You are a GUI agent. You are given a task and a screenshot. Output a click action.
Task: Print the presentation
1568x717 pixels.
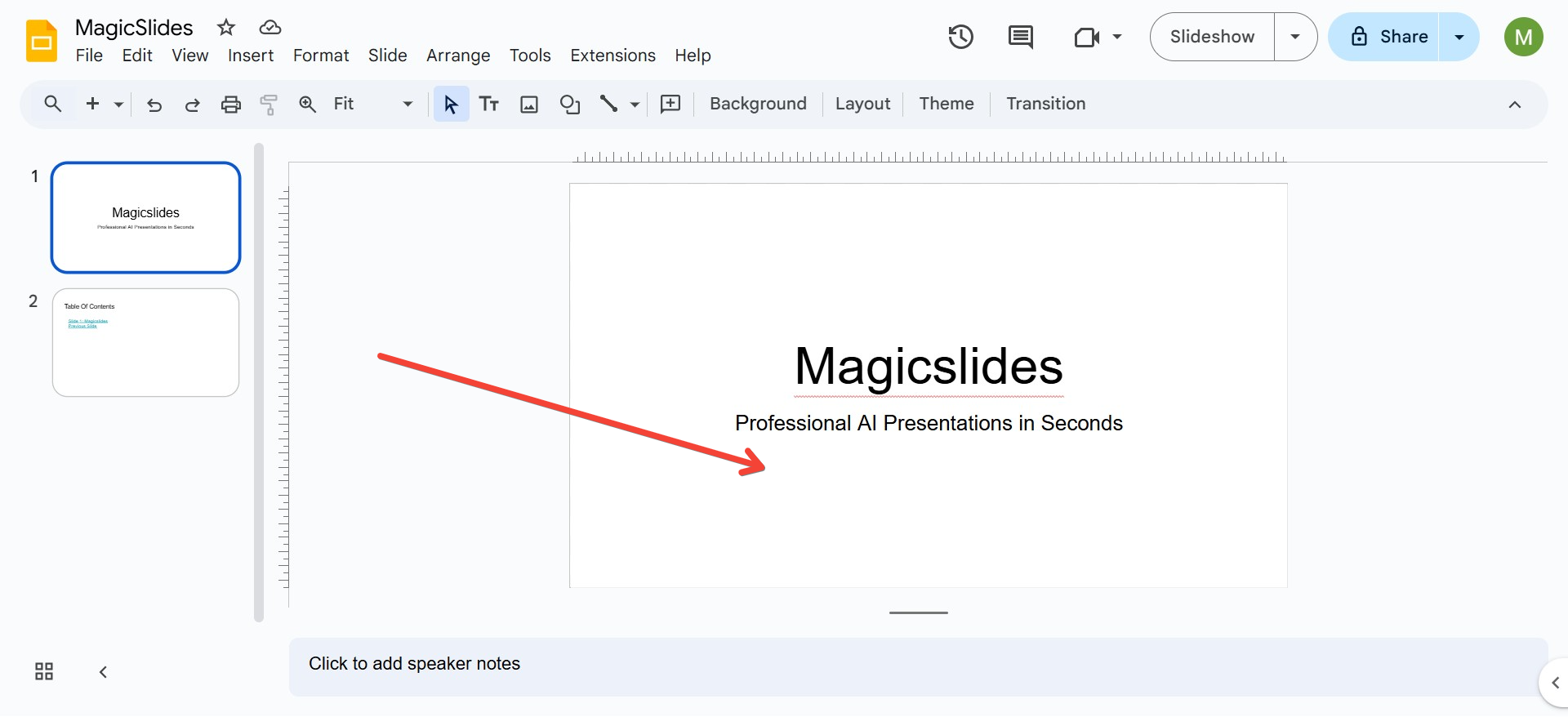pos(231,104)
